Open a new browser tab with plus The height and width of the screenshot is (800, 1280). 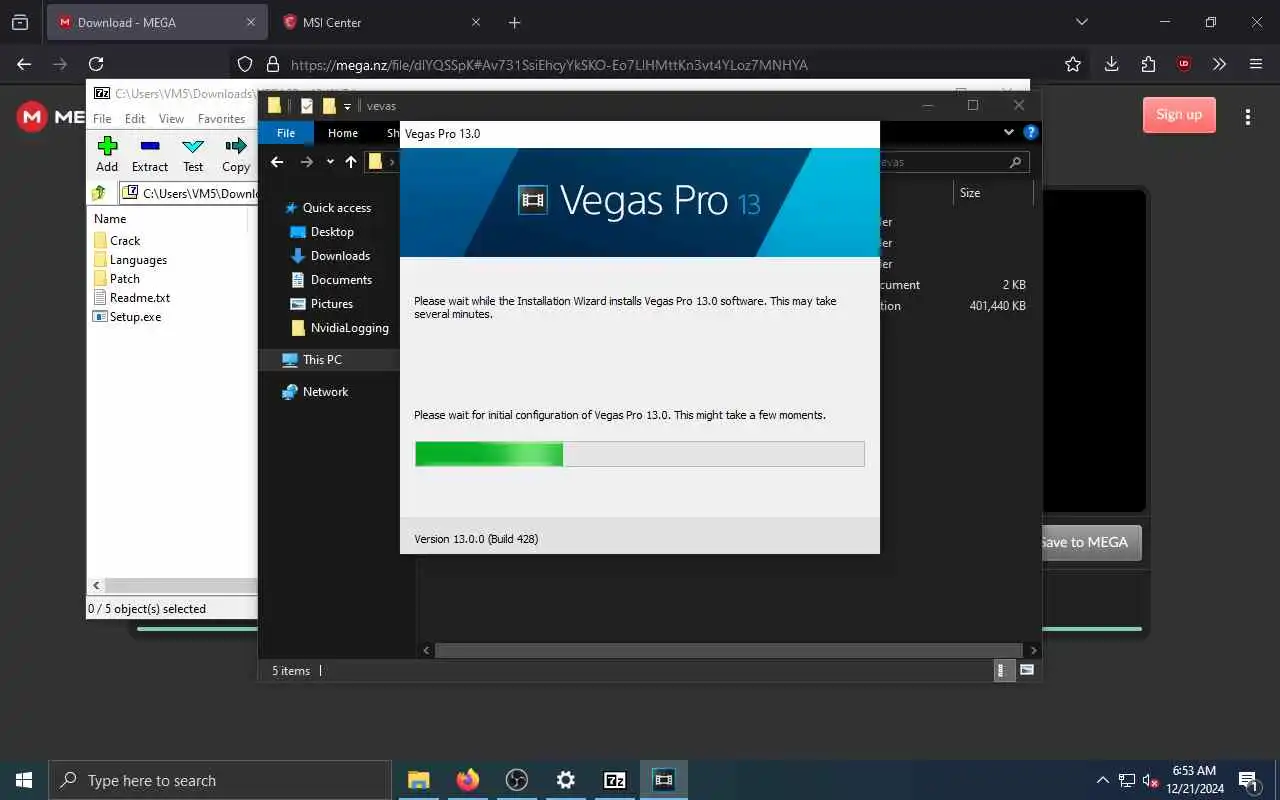click(514, 22)
